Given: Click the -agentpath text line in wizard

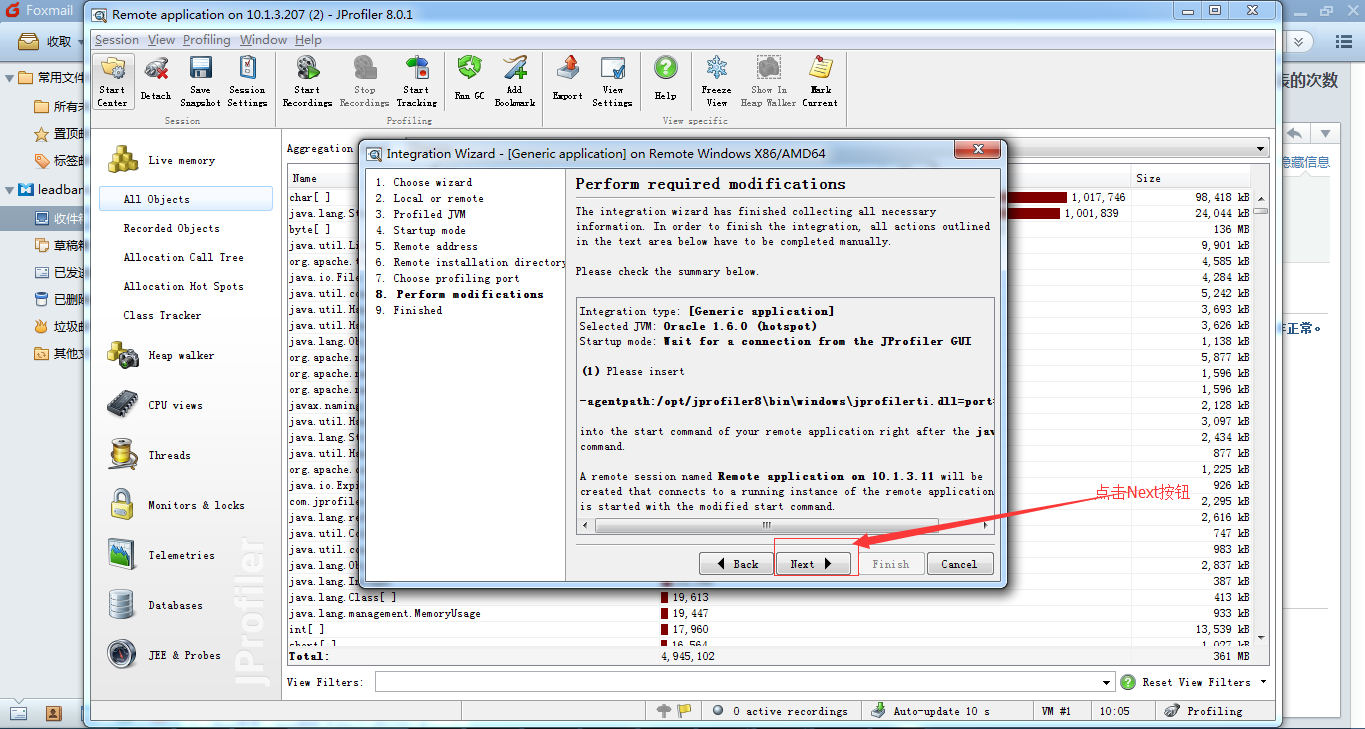Looking at the screenshot, I should tap(787, 401).
